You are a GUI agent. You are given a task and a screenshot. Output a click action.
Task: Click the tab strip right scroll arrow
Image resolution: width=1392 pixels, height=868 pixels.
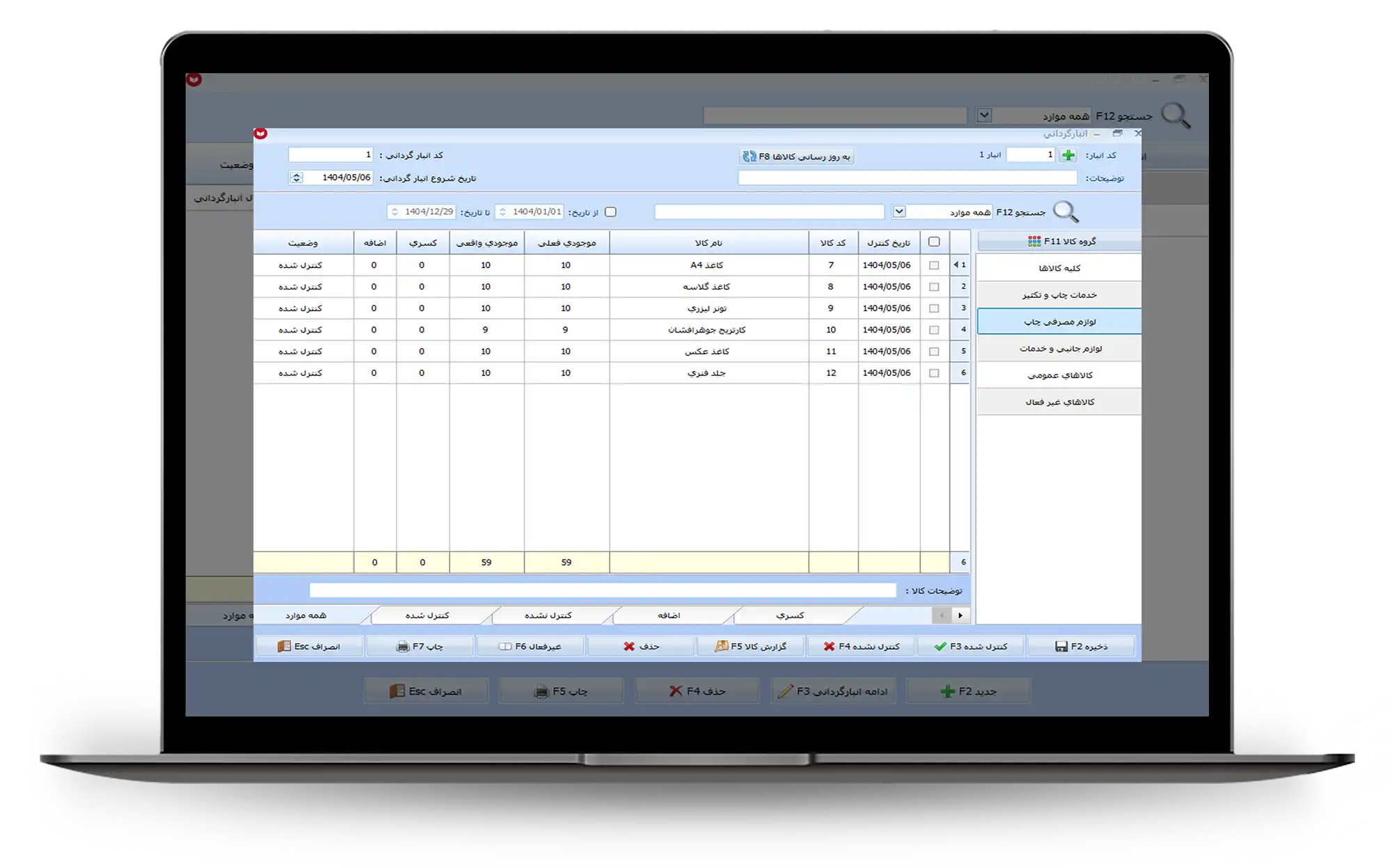(x=960, y=615)
